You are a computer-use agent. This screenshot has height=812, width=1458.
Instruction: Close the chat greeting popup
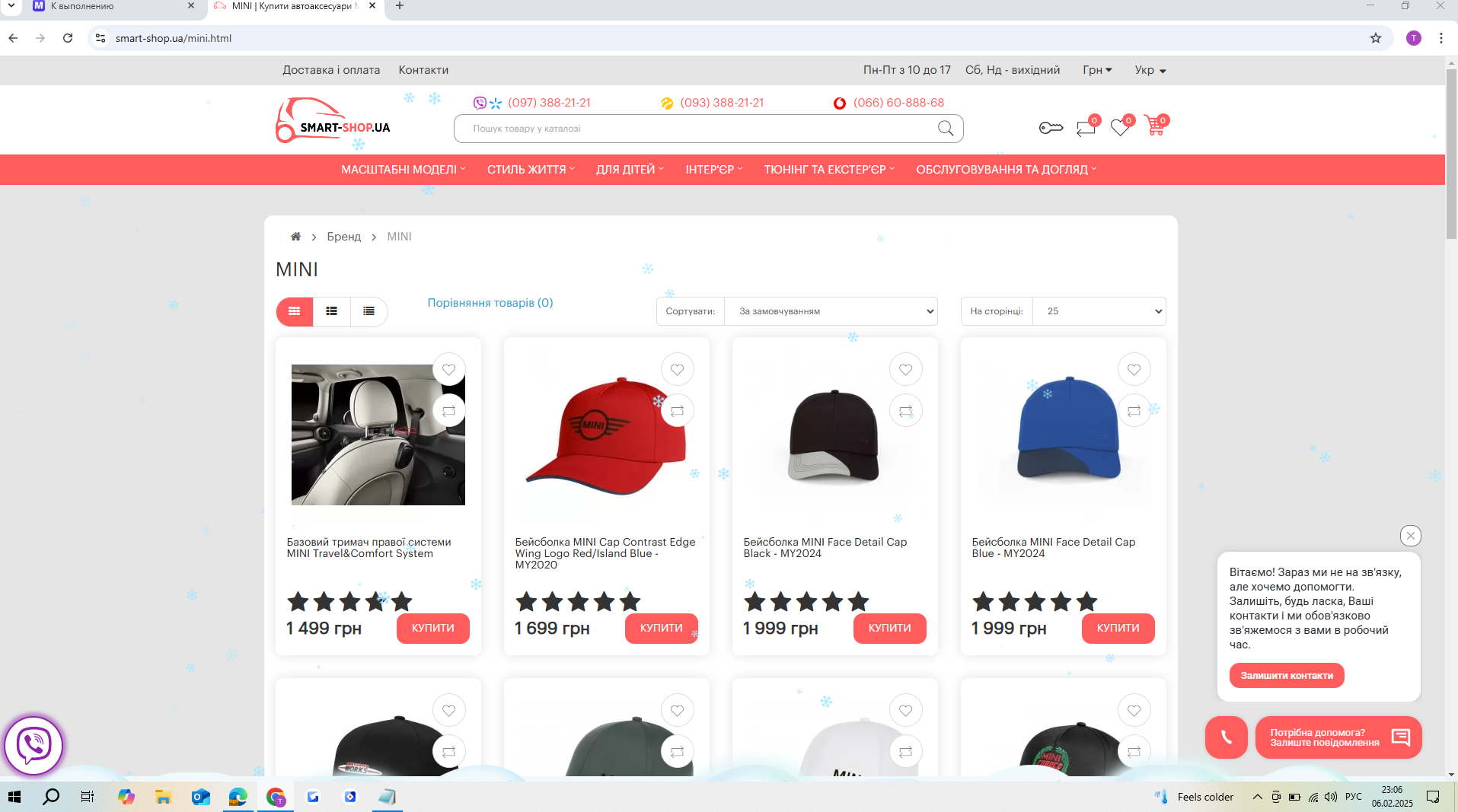click(1411, 536)
